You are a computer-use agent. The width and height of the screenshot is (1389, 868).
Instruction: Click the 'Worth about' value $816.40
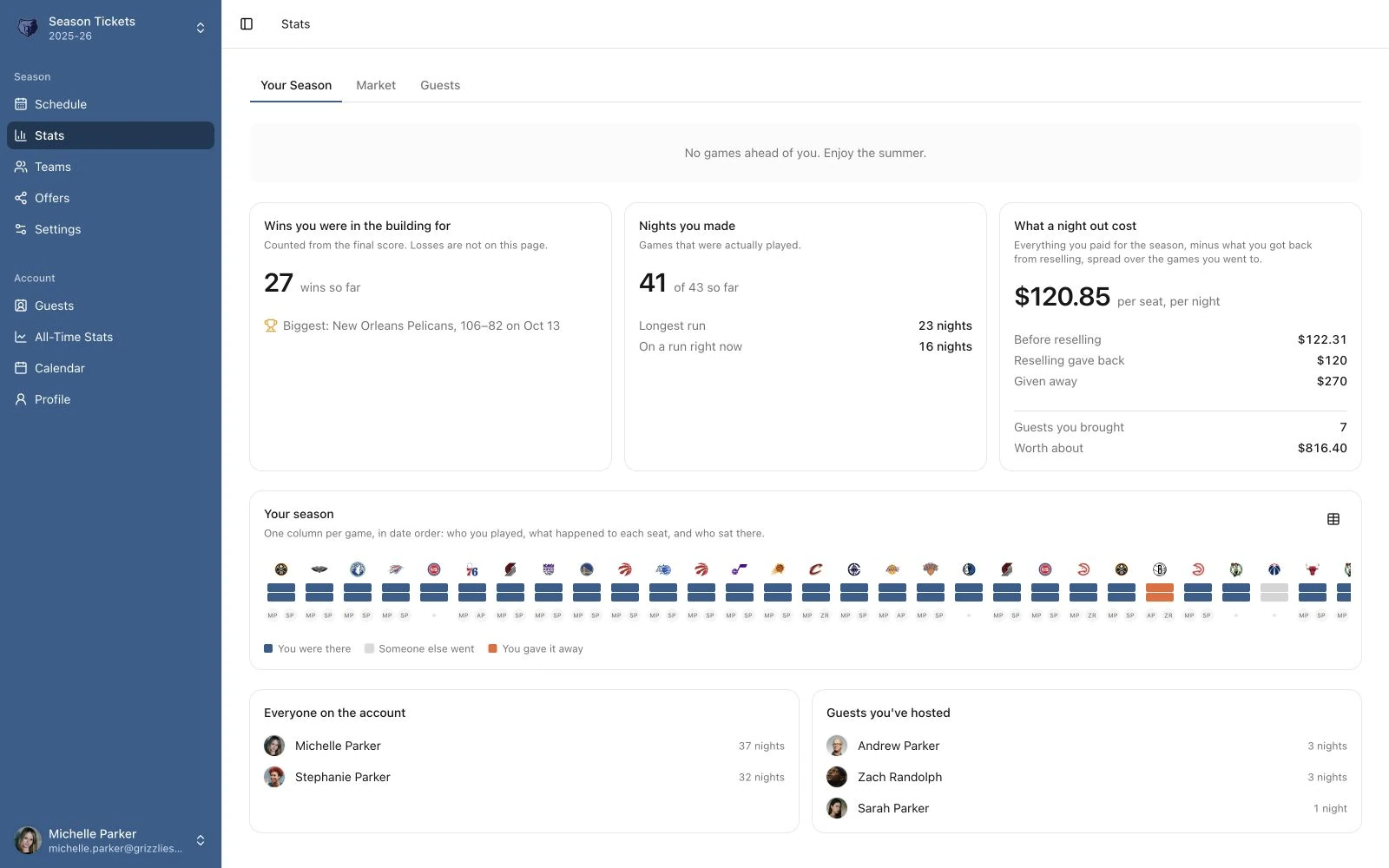pyautogui.click(x=1322, y=448)
